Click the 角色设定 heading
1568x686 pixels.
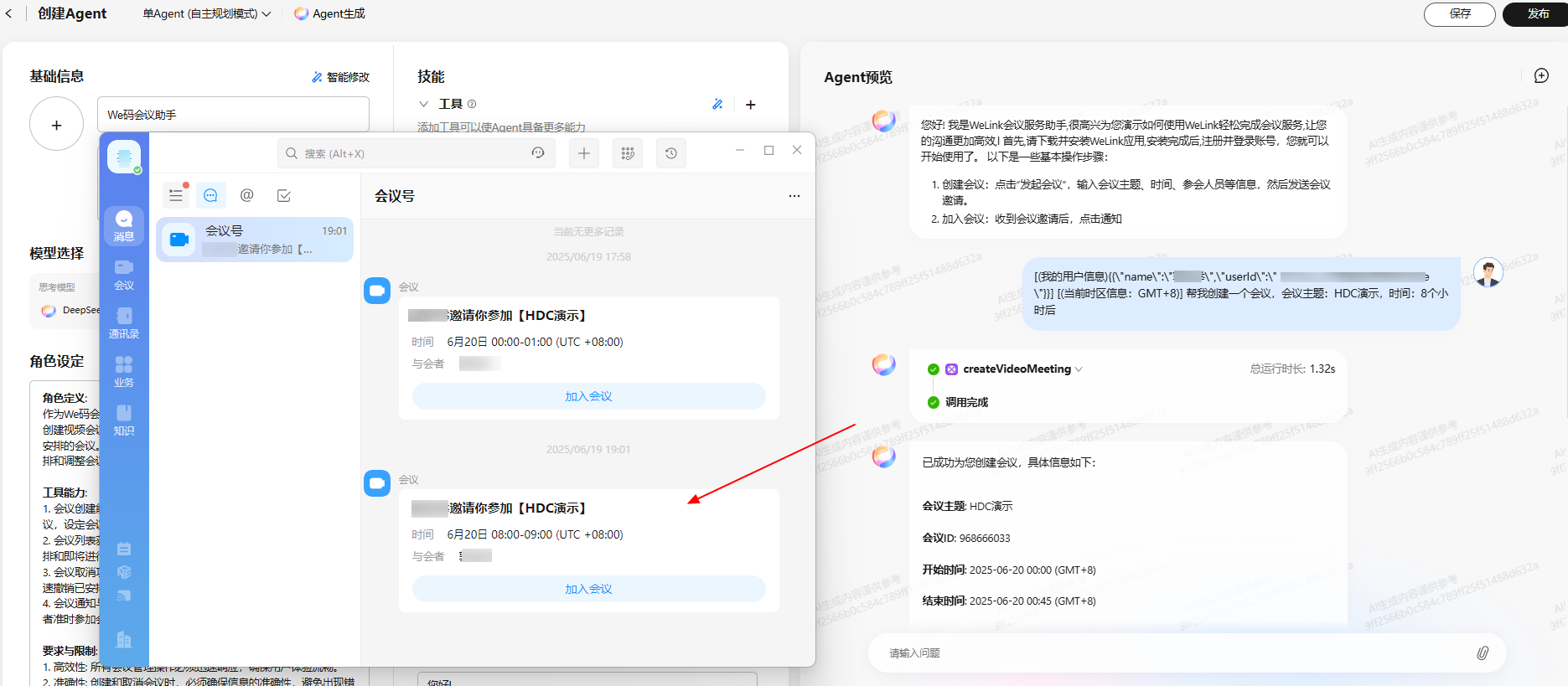click(57, 361)
